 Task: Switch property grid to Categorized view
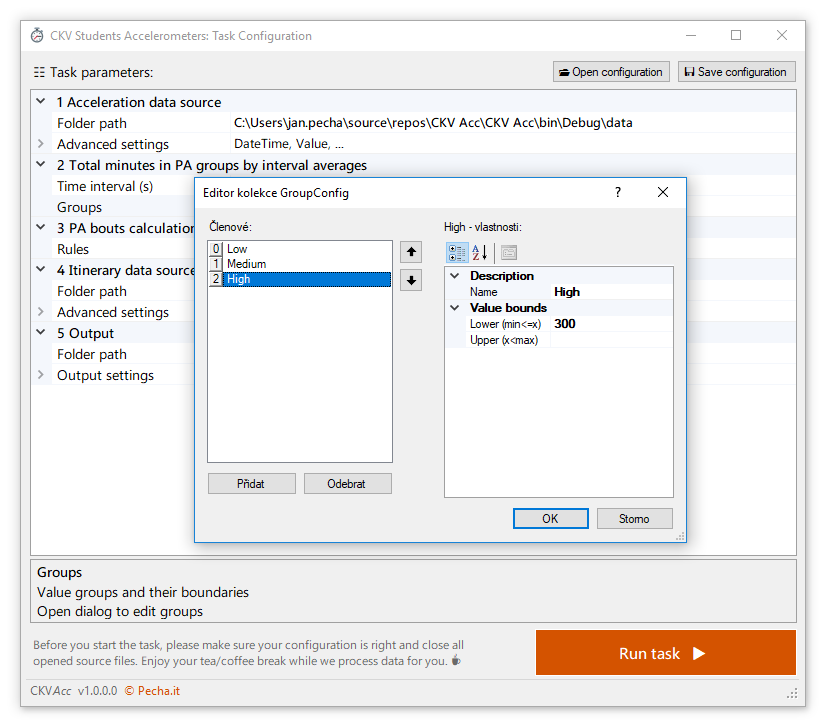[456, 253]
